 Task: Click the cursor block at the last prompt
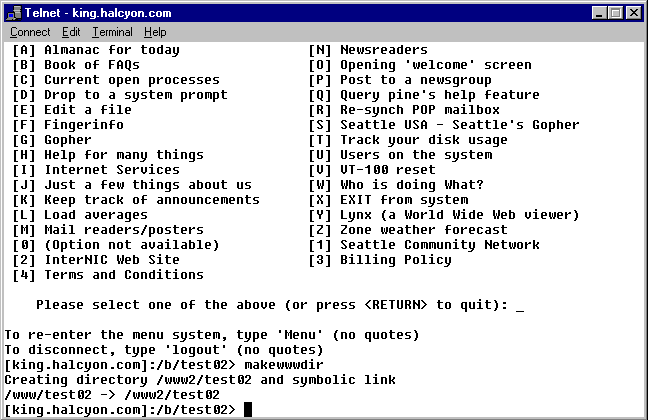coord(248,410)
